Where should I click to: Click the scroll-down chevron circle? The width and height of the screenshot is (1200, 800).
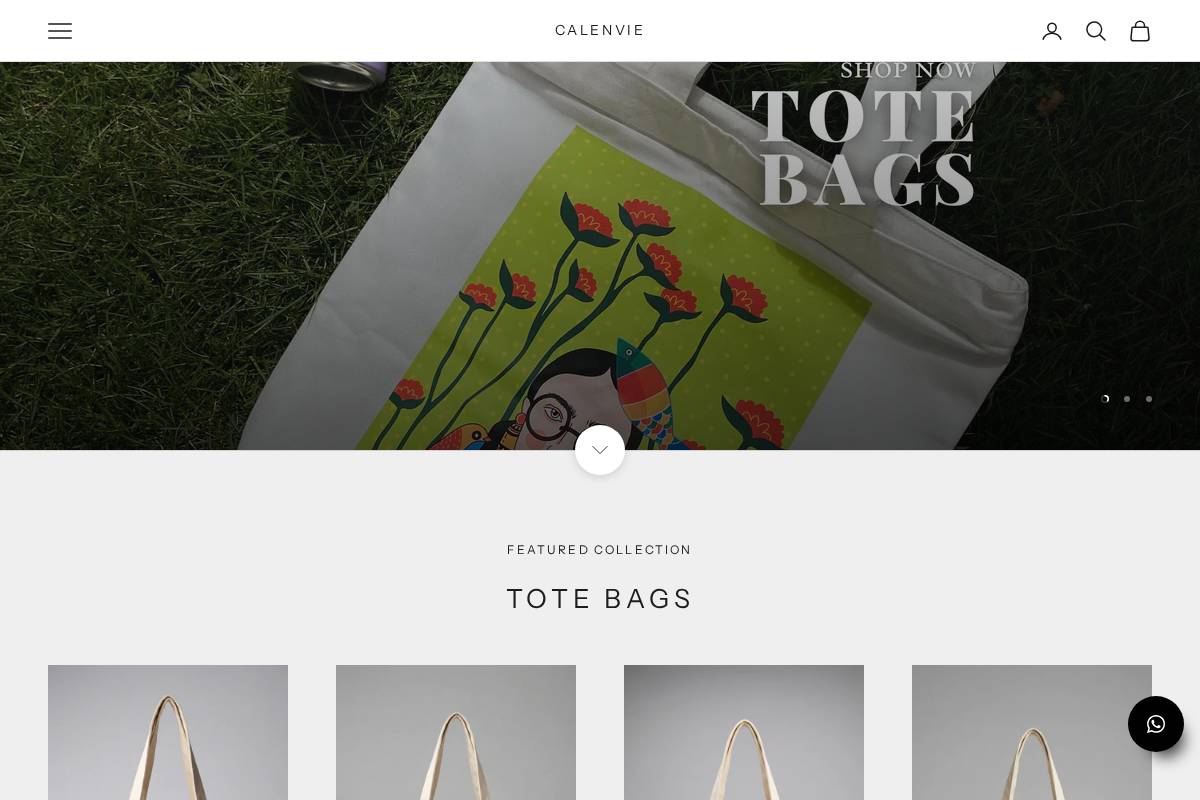600,450
